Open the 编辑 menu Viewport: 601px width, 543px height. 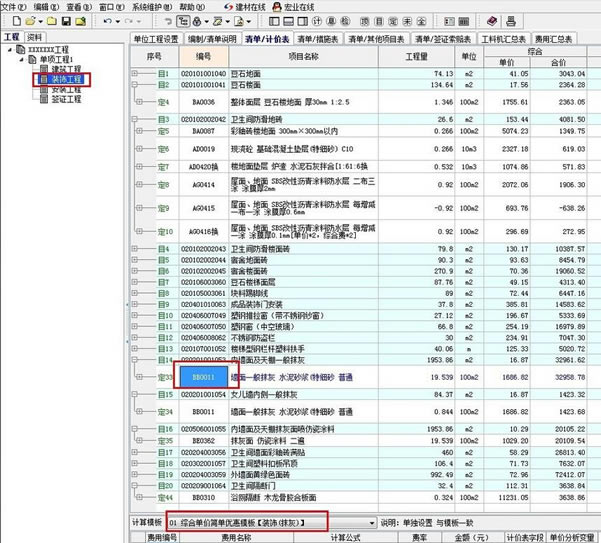click(46, 7)
